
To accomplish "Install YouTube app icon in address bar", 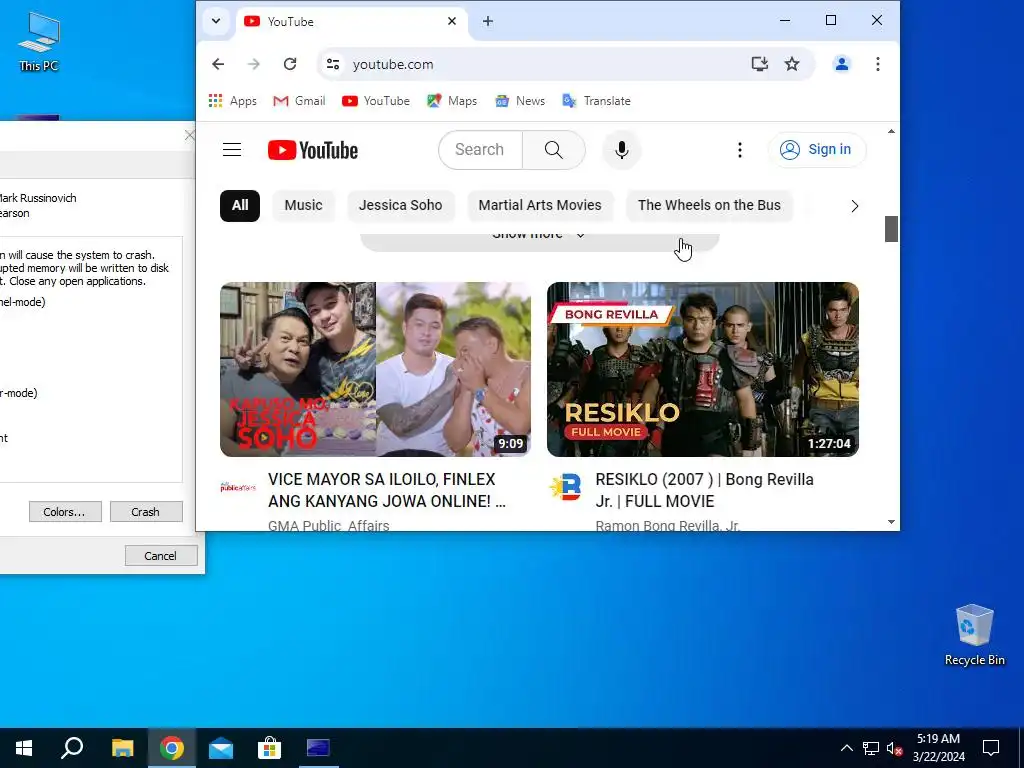I will click(x=759, y=64).
